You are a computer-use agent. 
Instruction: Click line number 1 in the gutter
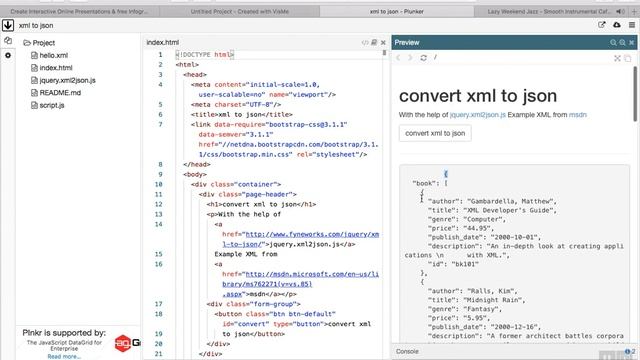(160, 55)
